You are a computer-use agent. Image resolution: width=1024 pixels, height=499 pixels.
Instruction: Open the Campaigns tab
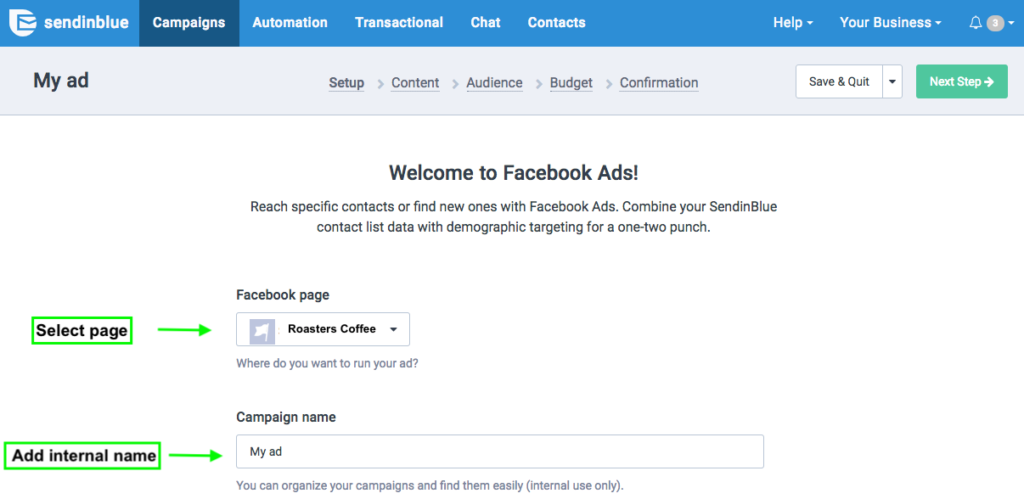pos(189,23)
